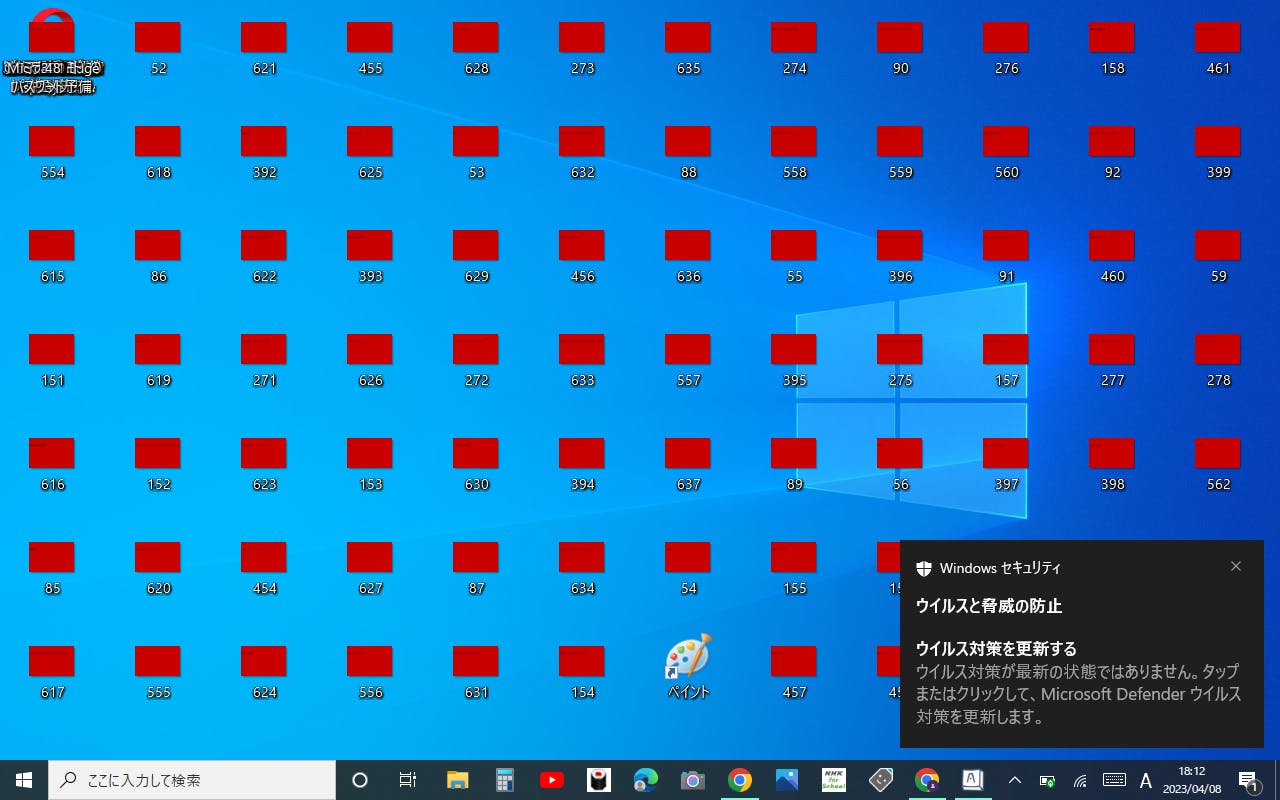Open Photos app from the taskbar
Image resolution: width=1280 pixels, height=800 pixels.
click(786, 780)
